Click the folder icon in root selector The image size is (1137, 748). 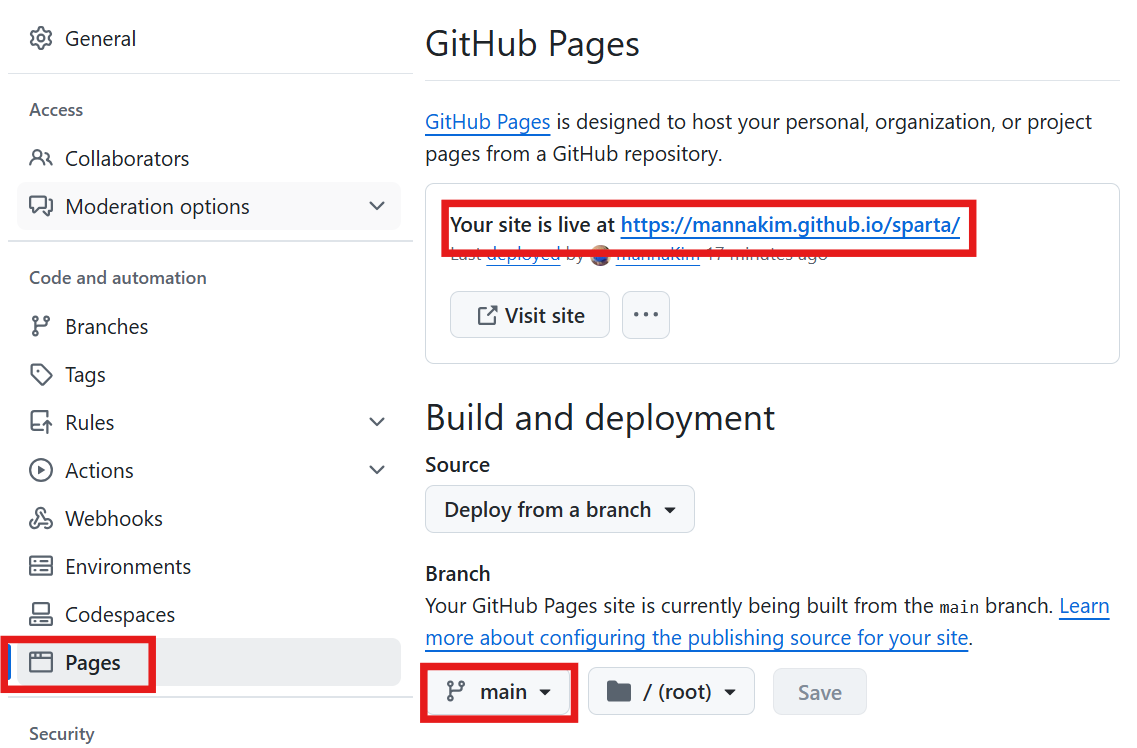click(619, 691)
